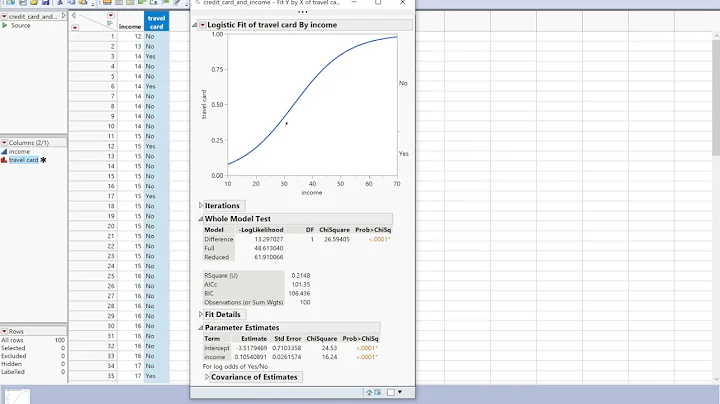The width and height of the screenshot is (720, 404).
Task: Click the Yes value in row 6
Action: coord(150,86)
